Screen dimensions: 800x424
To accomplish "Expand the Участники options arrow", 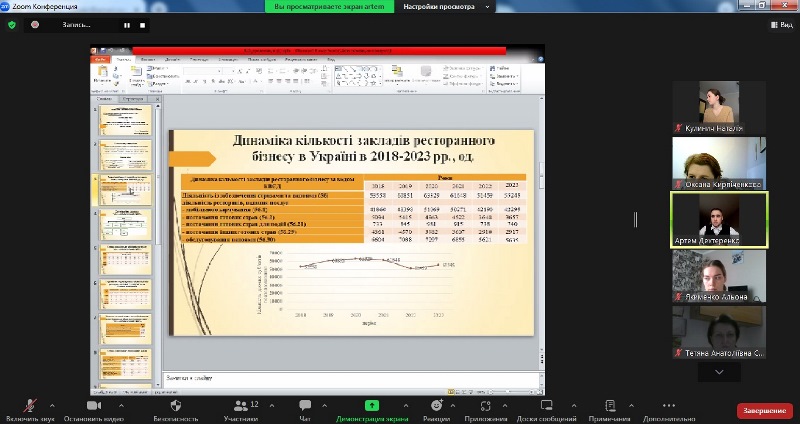I will [270, 405].
